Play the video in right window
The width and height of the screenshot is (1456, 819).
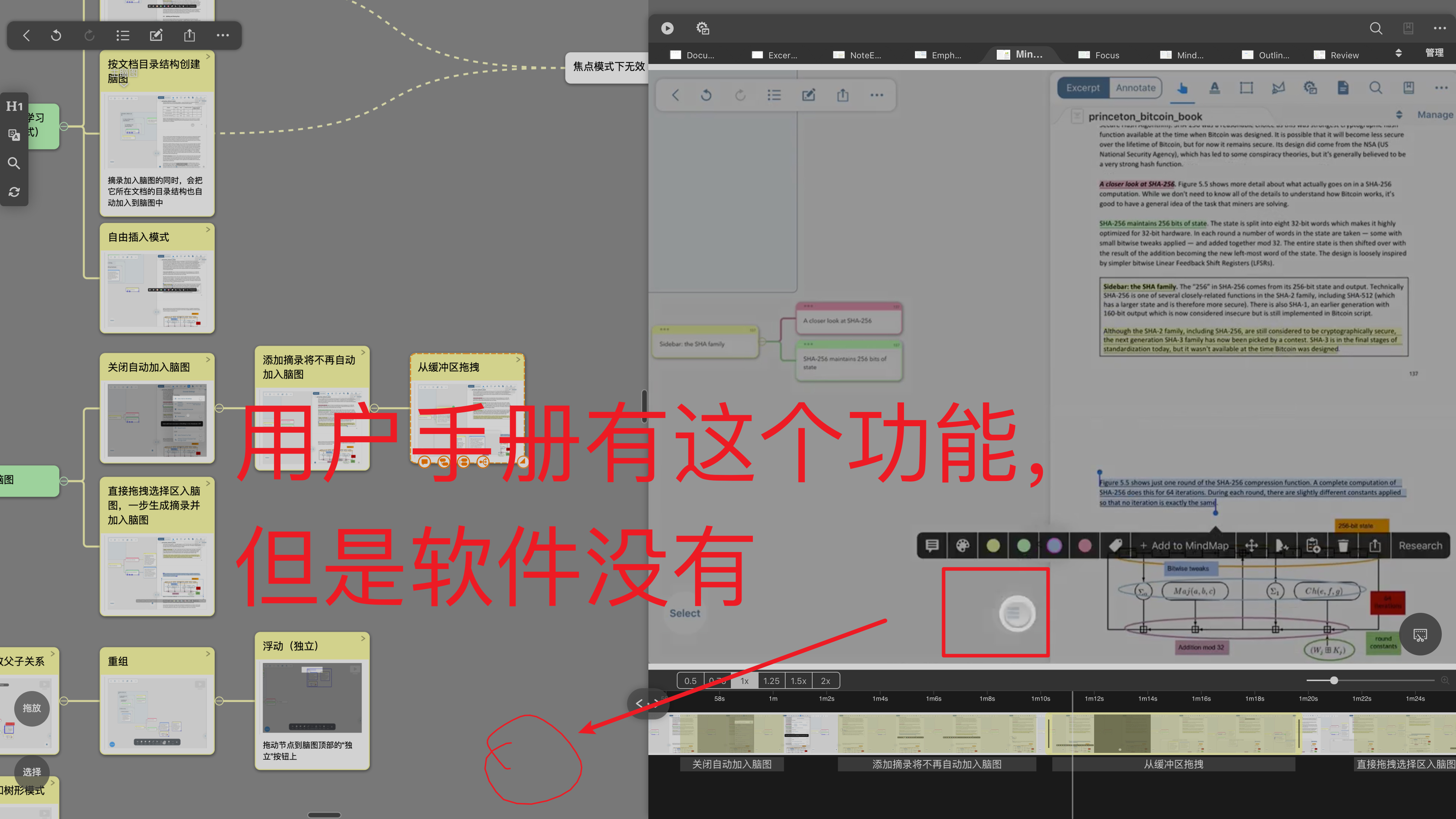pos(668,28)
